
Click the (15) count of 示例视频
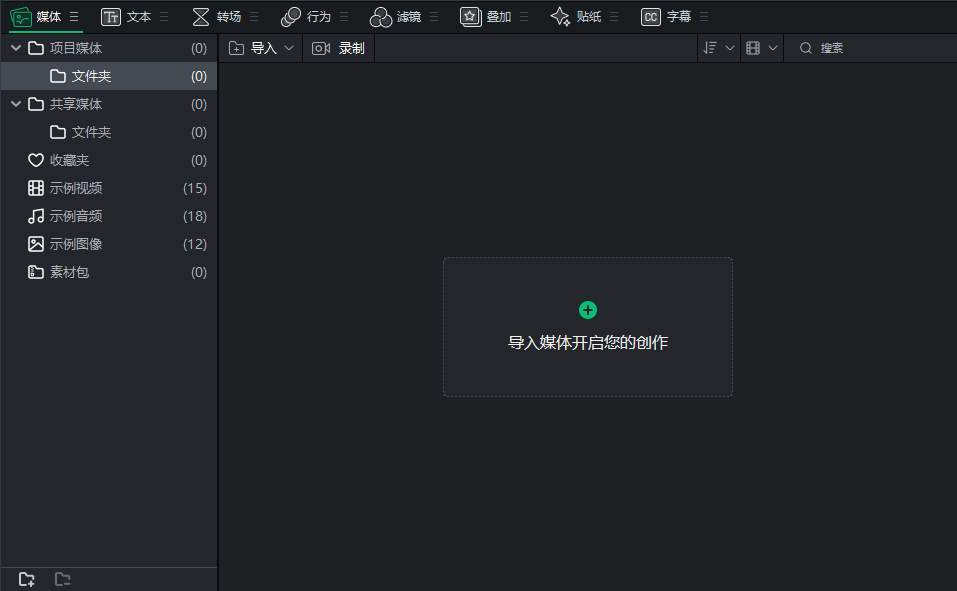click(195, 188)
